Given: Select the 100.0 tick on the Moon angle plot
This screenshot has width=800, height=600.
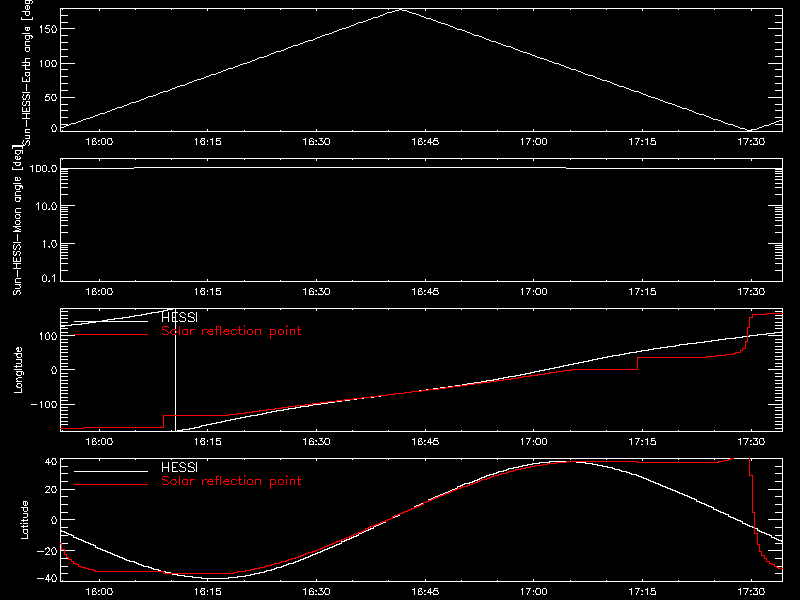Looking at the screenshot, I should [x=43, y=168].
